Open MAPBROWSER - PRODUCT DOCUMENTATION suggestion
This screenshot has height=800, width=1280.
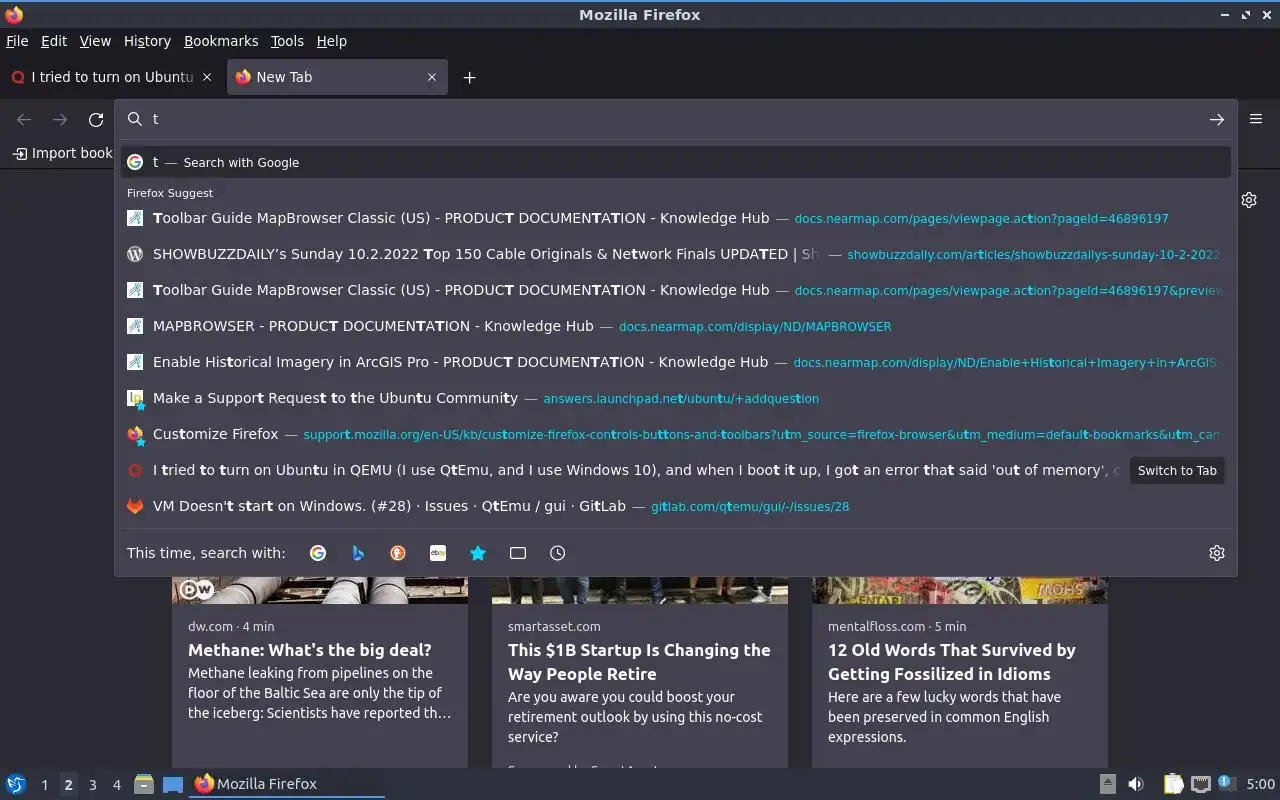[x=676, y=326]
